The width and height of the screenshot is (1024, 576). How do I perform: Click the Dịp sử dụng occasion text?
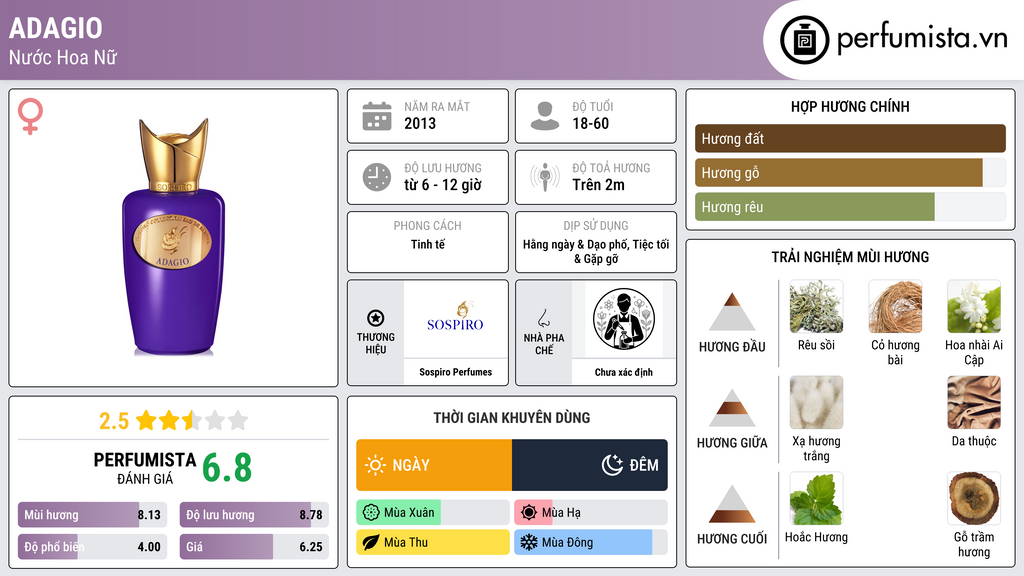(596, 251)
